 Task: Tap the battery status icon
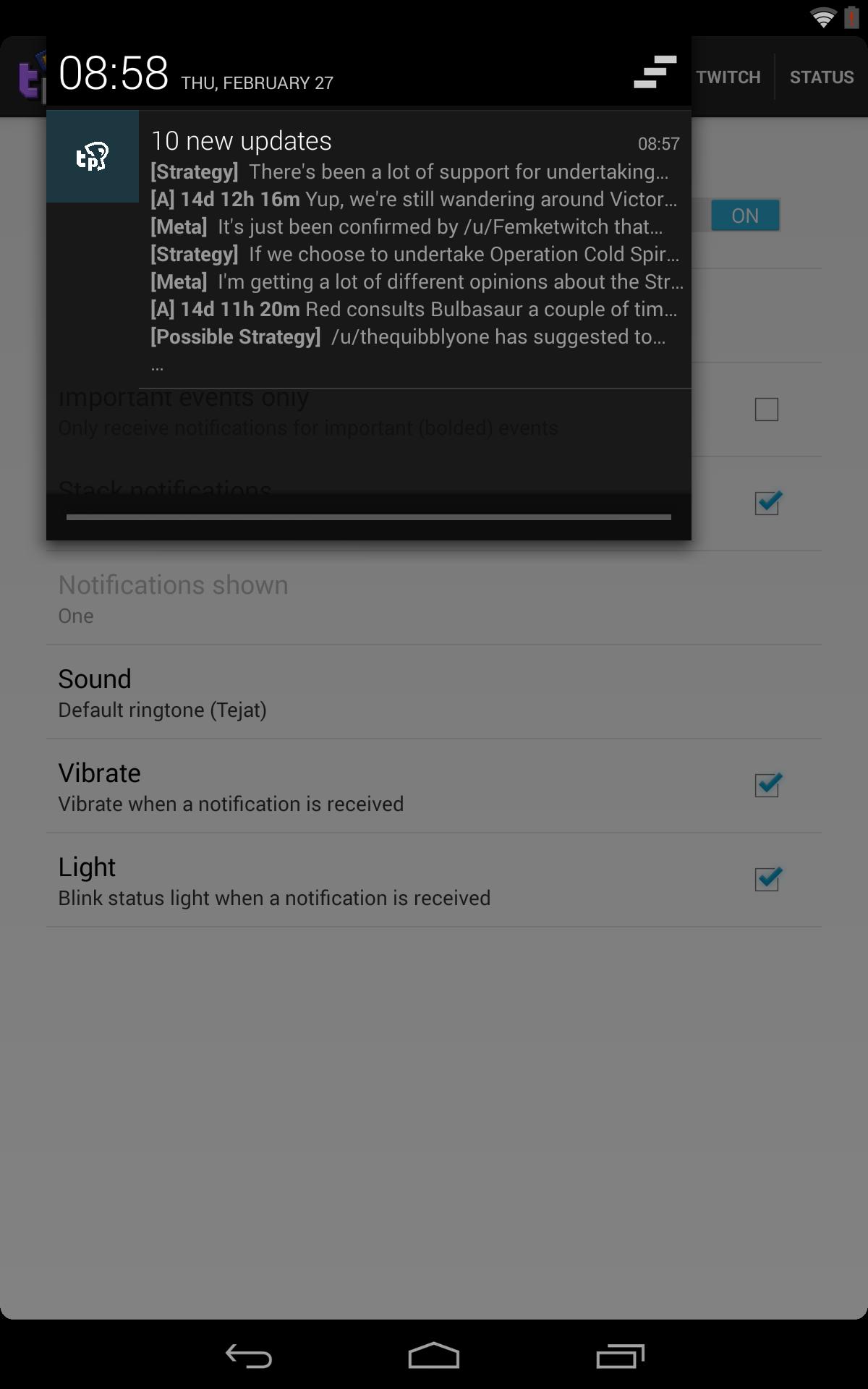[852, 17]
